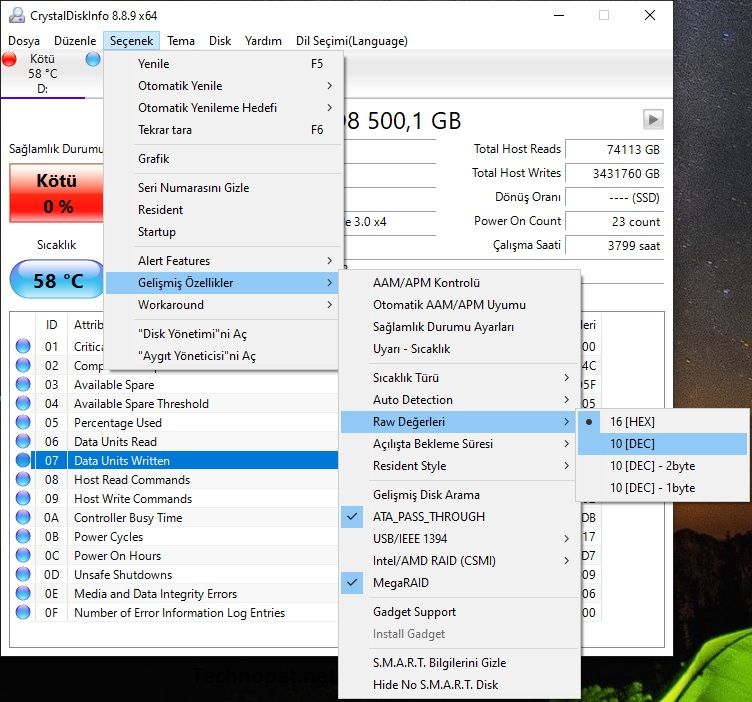752x702 pixels.
Task: Click status orb for Data Units Read
Action: coord(23,441)
